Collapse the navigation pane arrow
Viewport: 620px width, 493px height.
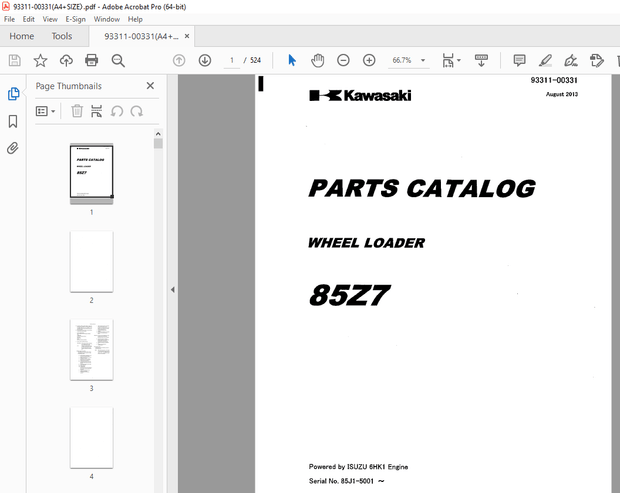[172, 289]
